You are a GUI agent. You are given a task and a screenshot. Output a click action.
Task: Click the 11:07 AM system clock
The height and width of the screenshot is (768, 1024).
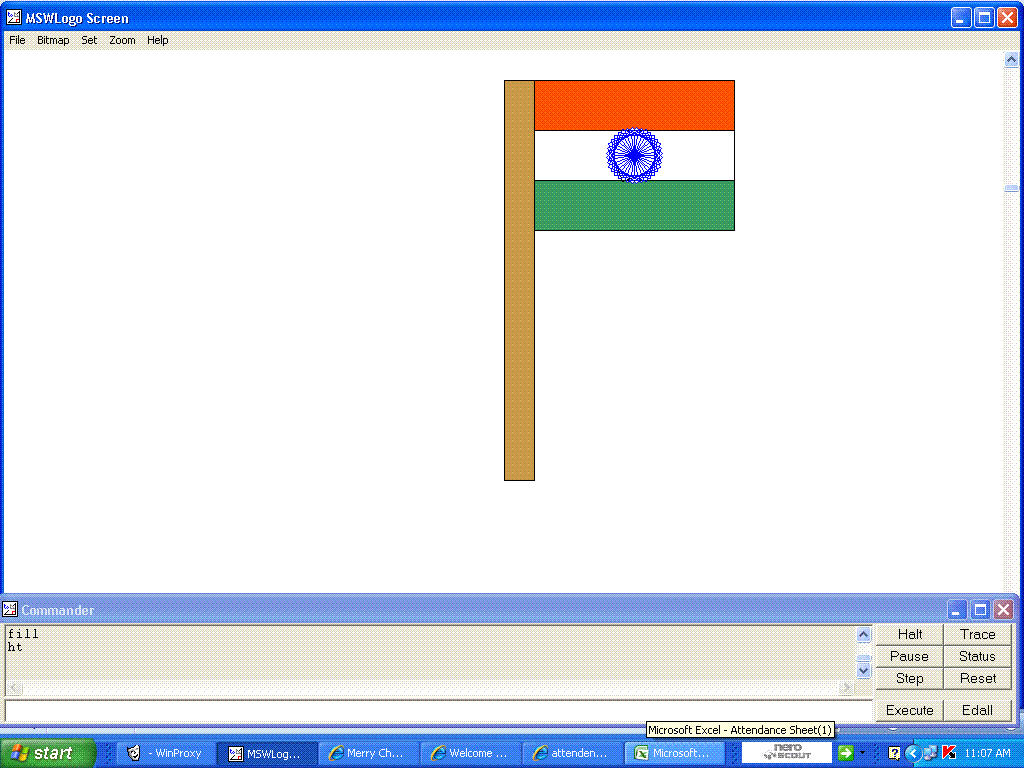pos(987,753)
